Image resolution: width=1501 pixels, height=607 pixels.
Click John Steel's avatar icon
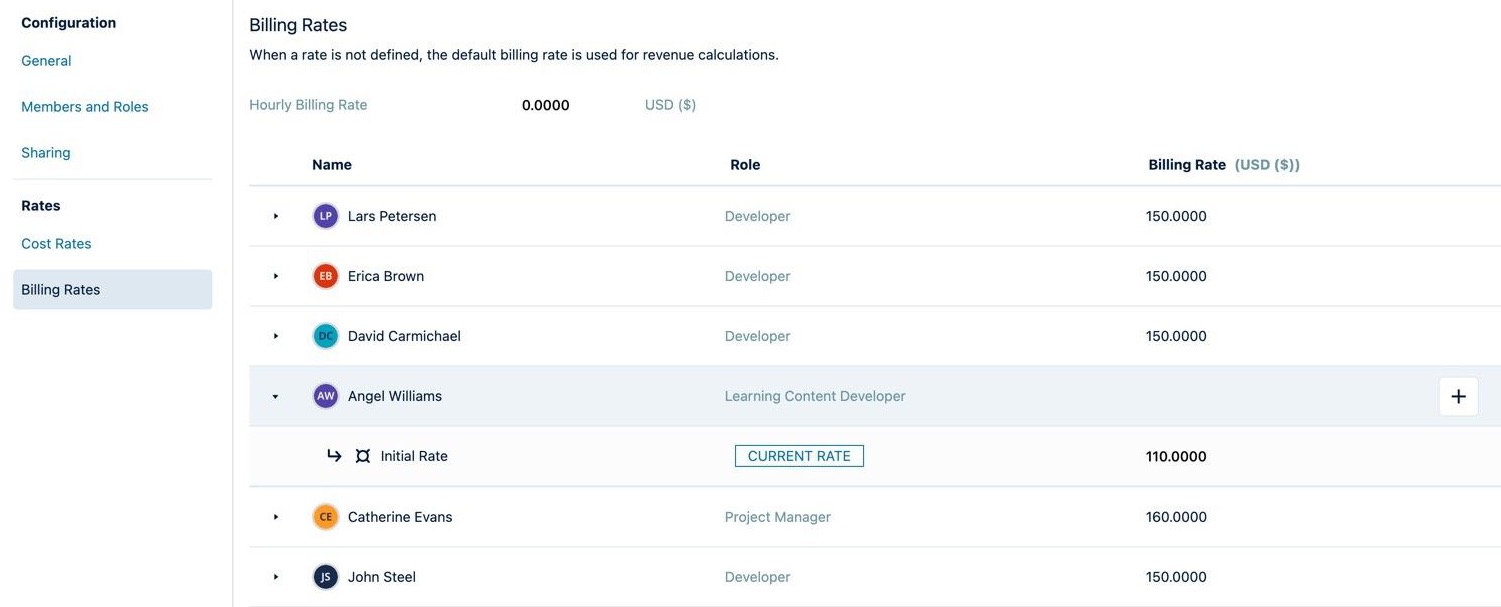click(324, 575)
